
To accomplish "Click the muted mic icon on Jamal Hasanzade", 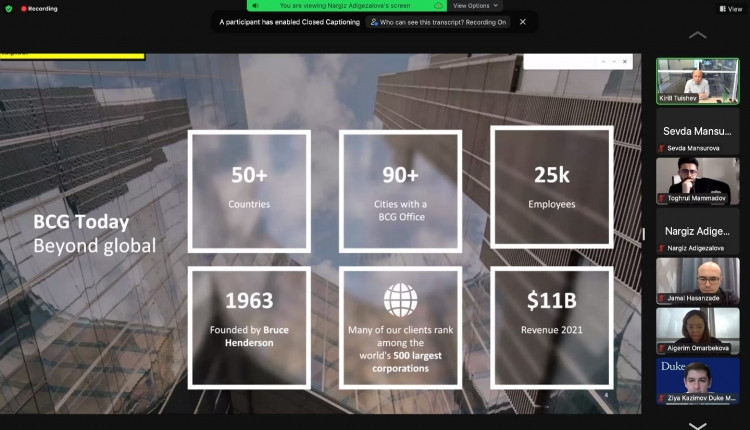I will pyautogui.click(x=662, y=298).
